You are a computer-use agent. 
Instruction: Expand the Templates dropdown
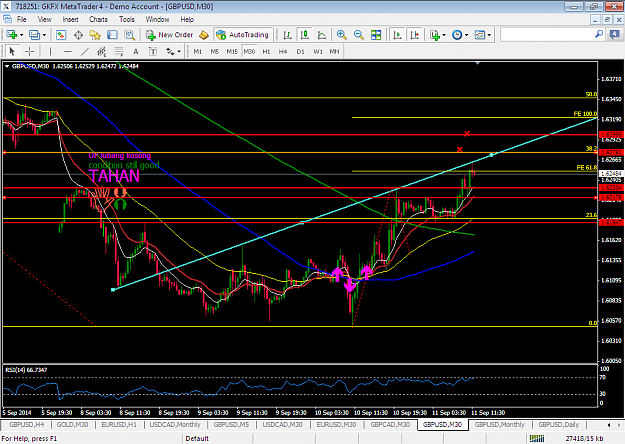tap(489, 35)
